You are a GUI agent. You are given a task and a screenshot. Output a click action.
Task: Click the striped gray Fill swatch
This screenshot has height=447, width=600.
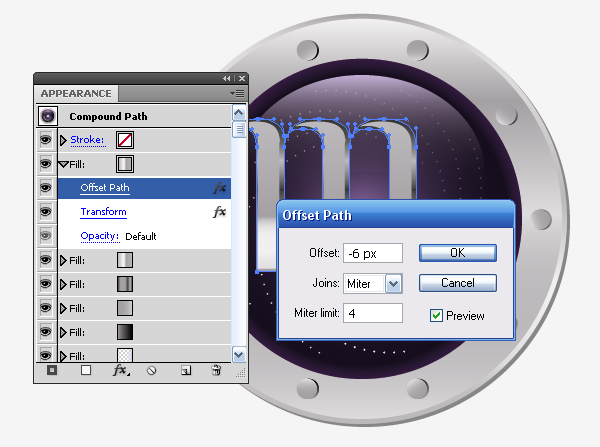[x=125, y=284]
